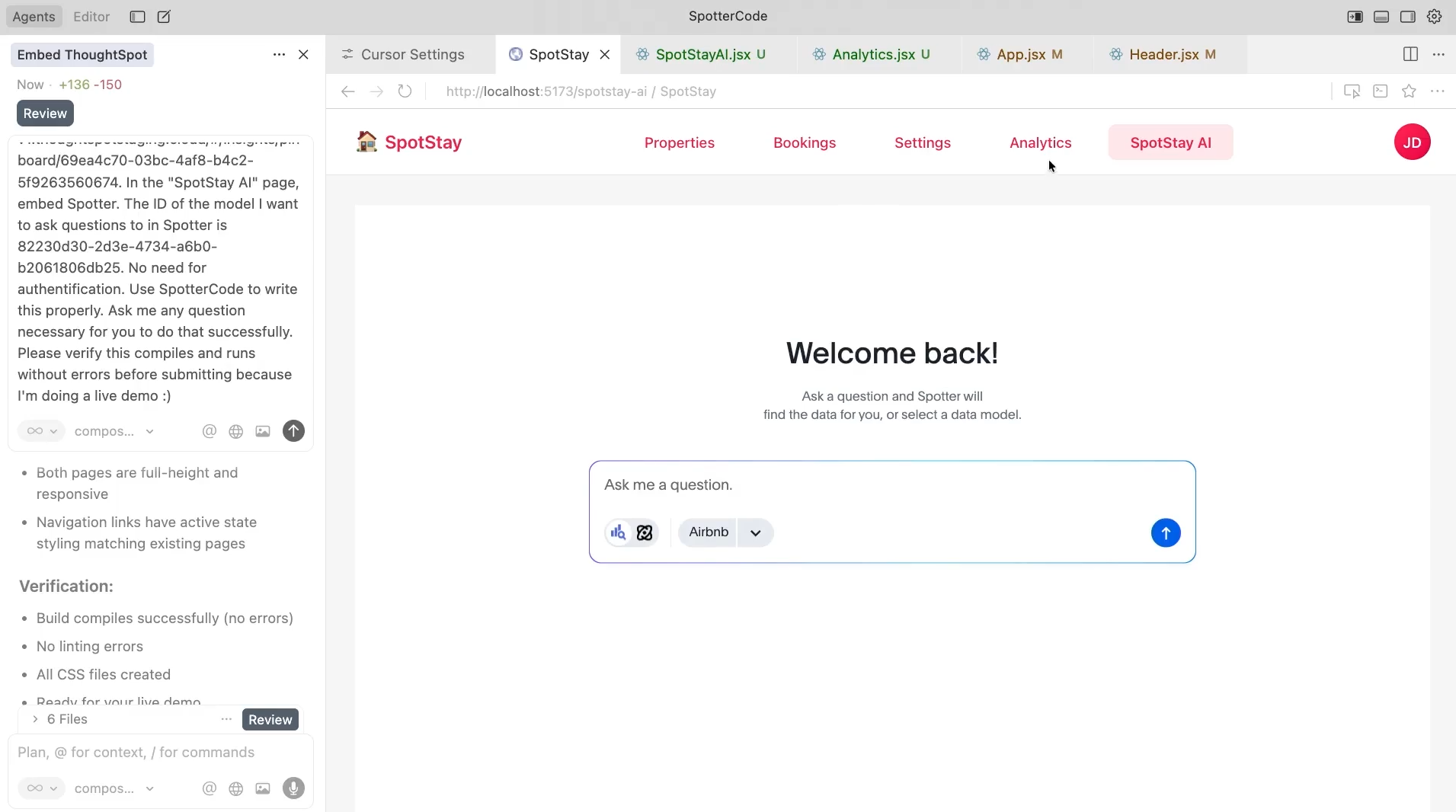Switch to the Analytics.jsx tab

(873, 55)
